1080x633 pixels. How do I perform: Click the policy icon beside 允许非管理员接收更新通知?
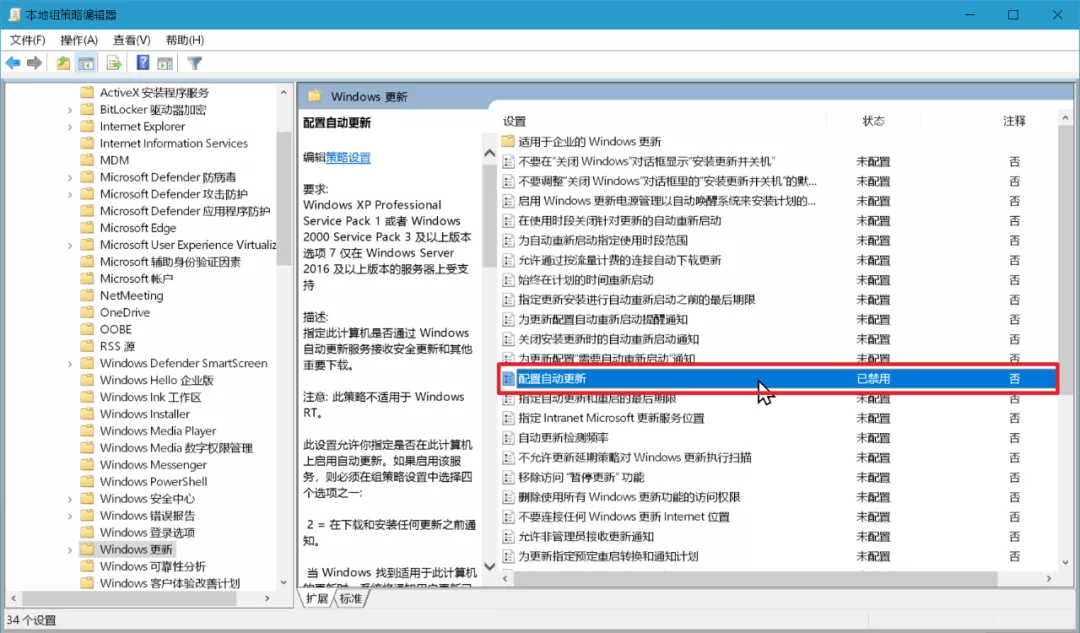(508, 537)
